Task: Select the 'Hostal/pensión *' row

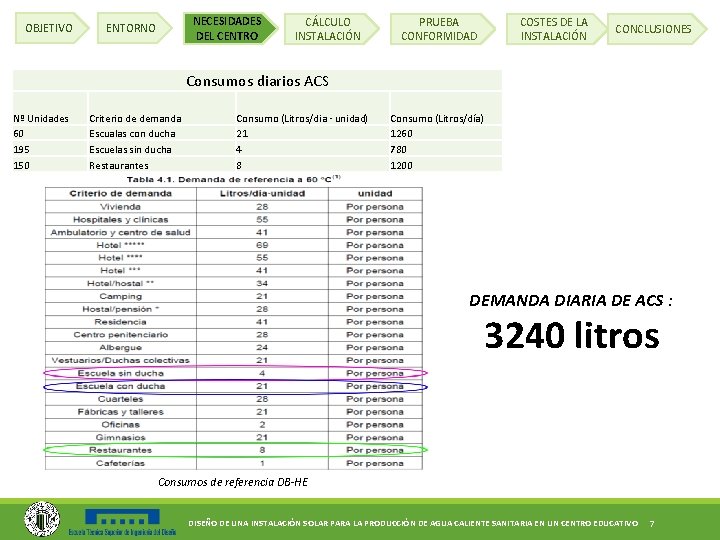Action: click(120, 309)
